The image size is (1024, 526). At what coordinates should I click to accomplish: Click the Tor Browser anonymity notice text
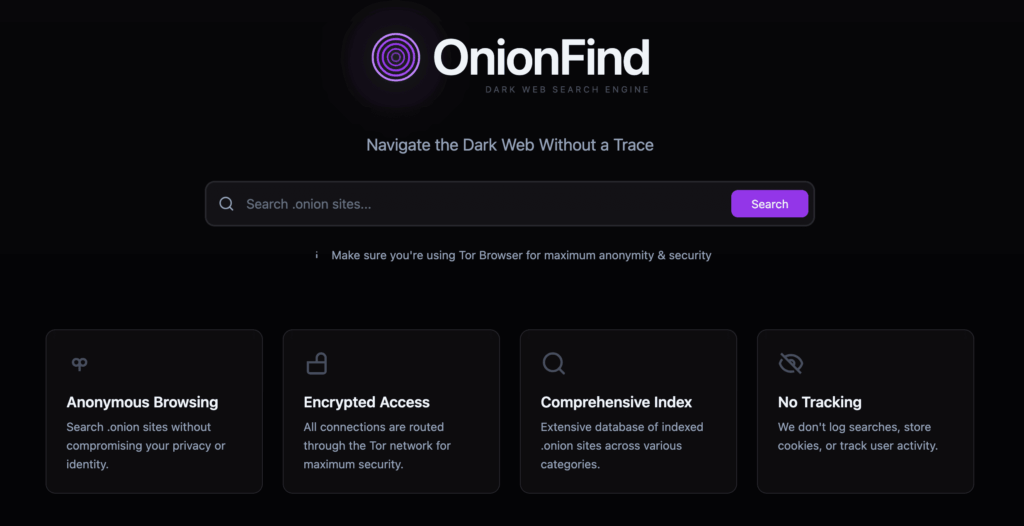(521, 255)
